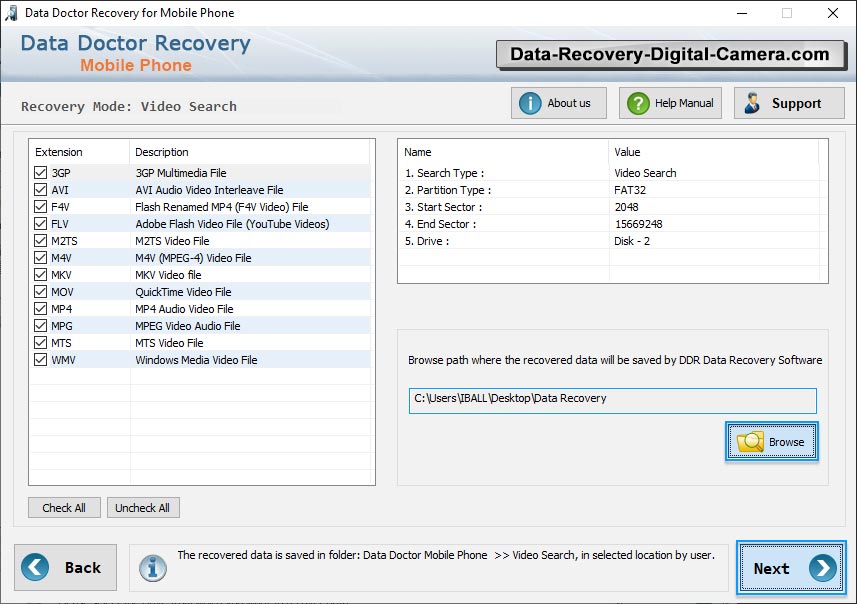The width and height of the screenshot is (857, 604).
Task: Click the Value column header
Action: [627, 152]
